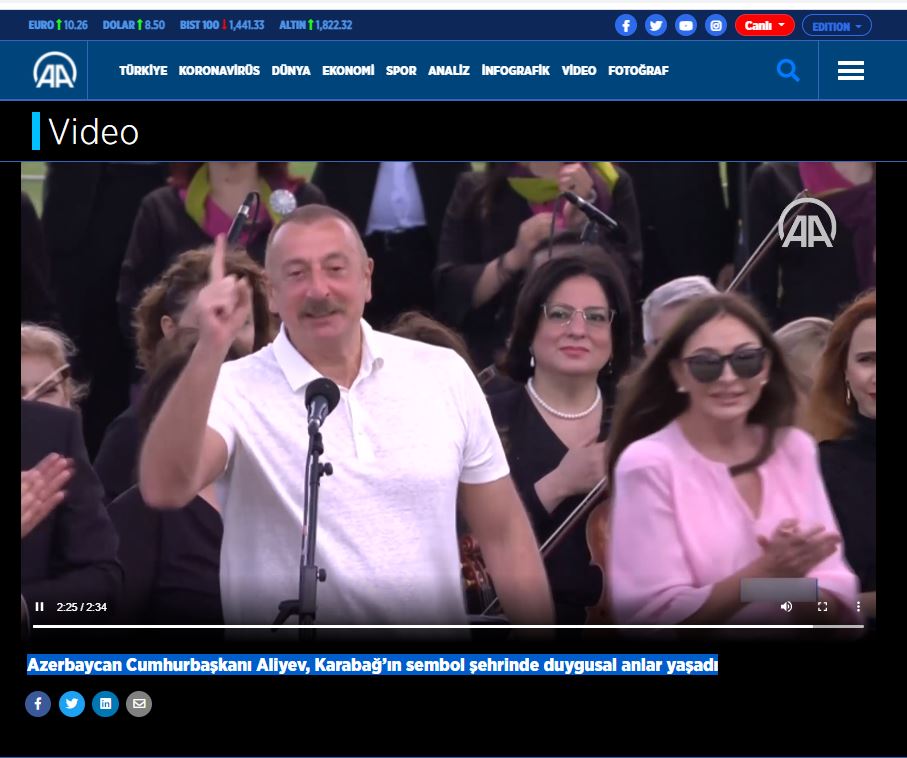
Task: Click the video progress bar
Action: click(x=448, y=626)
